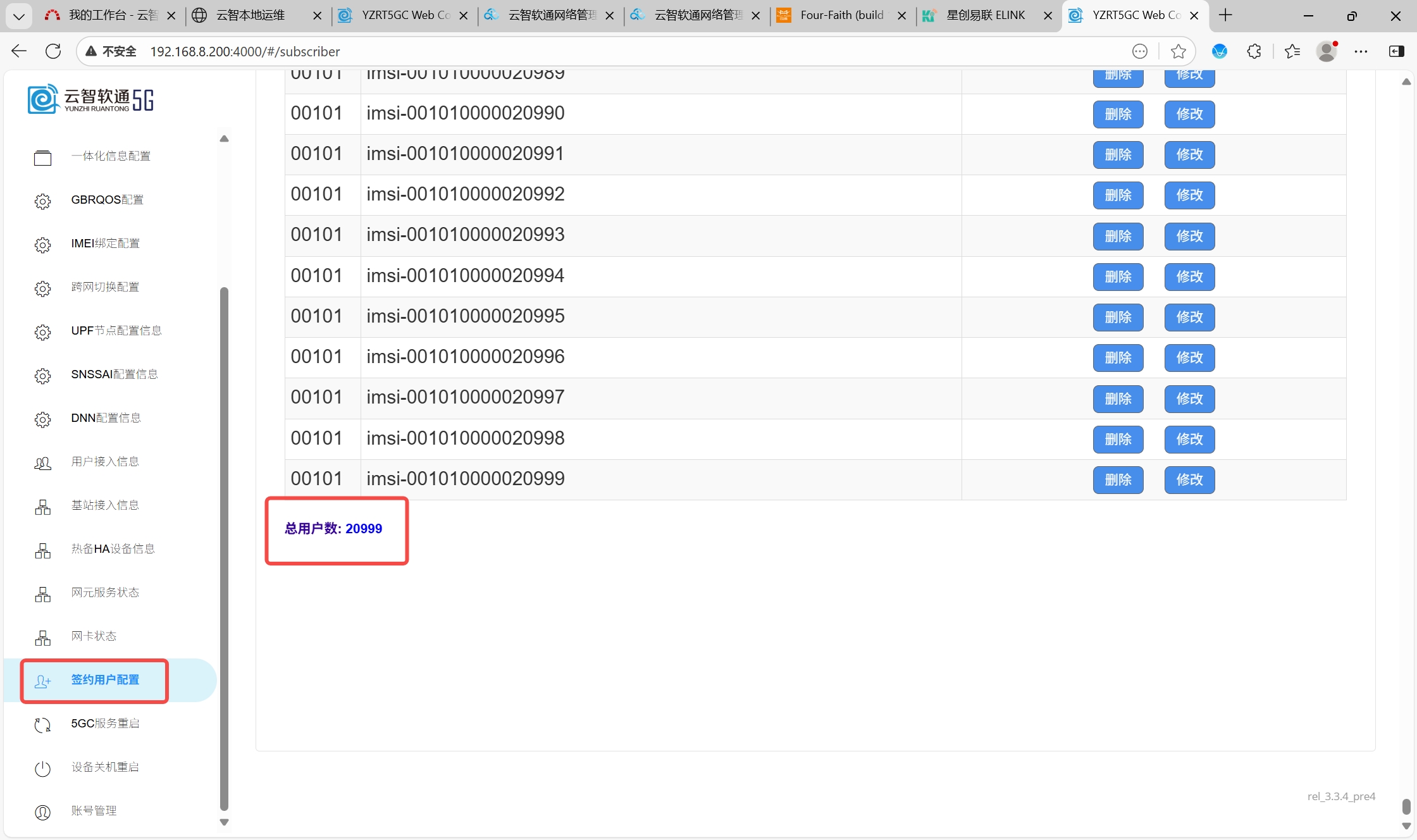Switch to 星创易联 ELINK tab
Screen dimensions: 1417x840
pyautogui.click(x=985, y=15)
